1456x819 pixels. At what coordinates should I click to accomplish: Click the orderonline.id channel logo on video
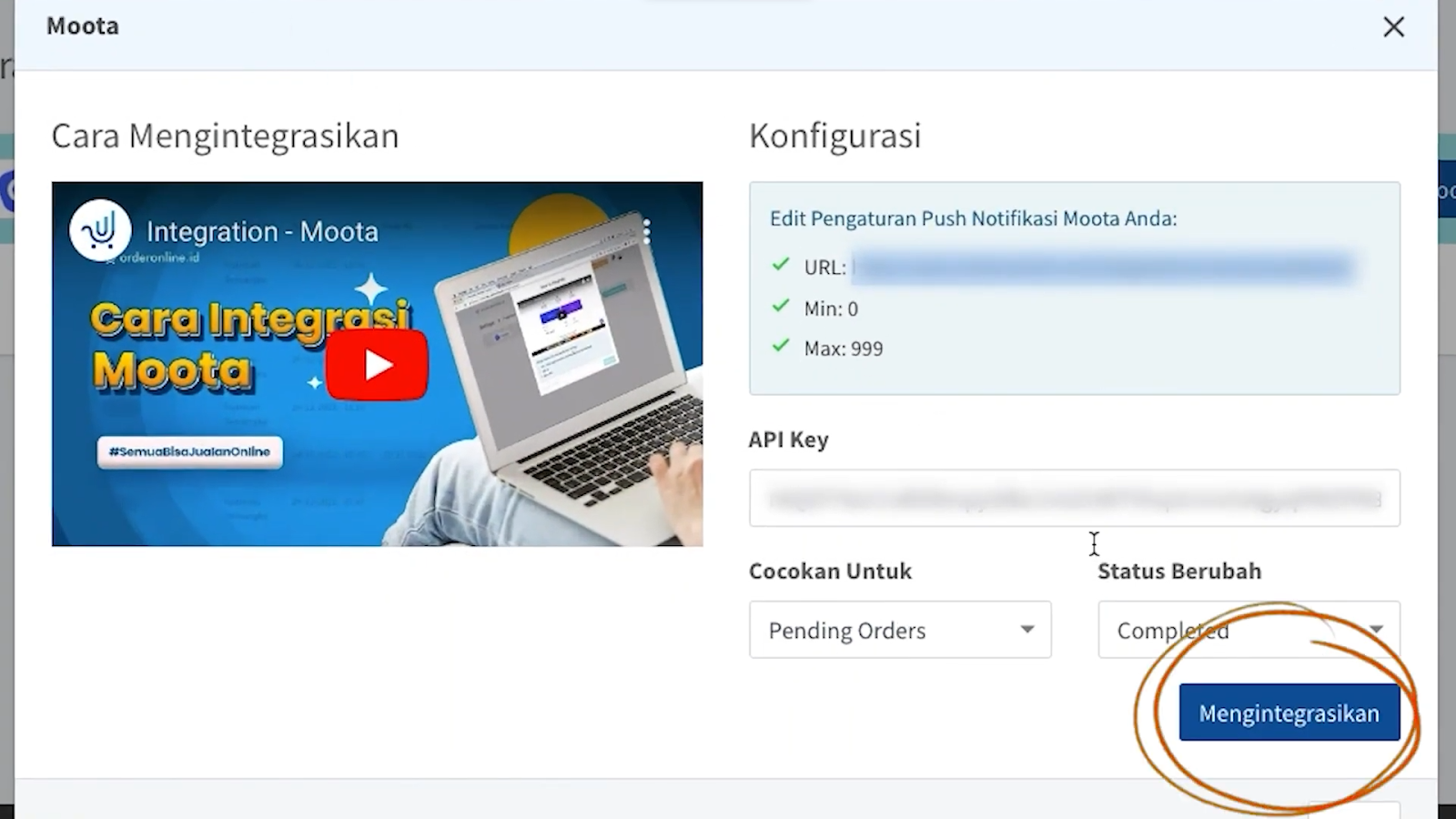100,230
